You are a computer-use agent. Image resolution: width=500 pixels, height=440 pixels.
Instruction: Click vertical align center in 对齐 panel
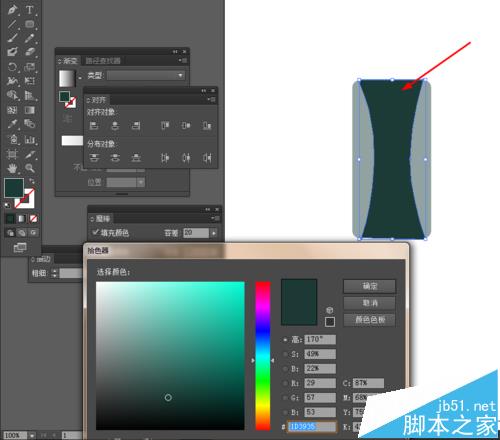[186, 126]
